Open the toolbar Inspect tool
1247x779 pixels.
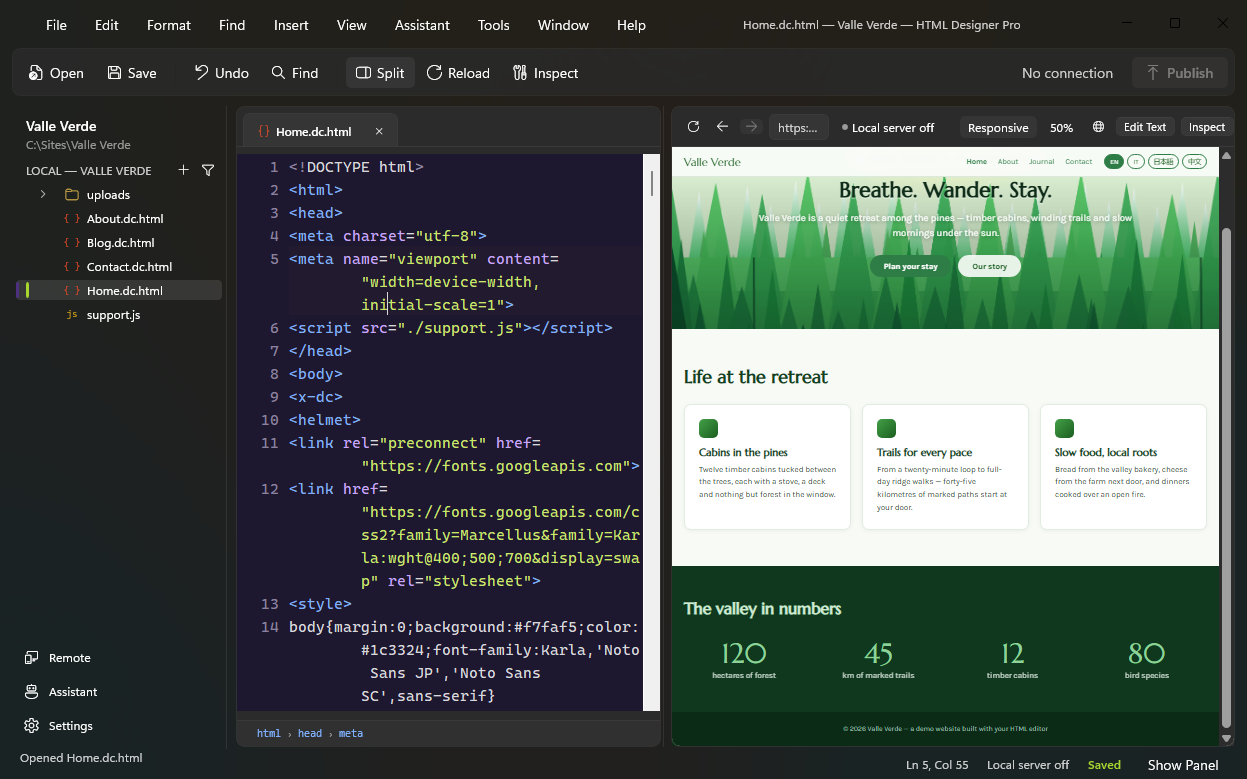click(x=545, y=73)
